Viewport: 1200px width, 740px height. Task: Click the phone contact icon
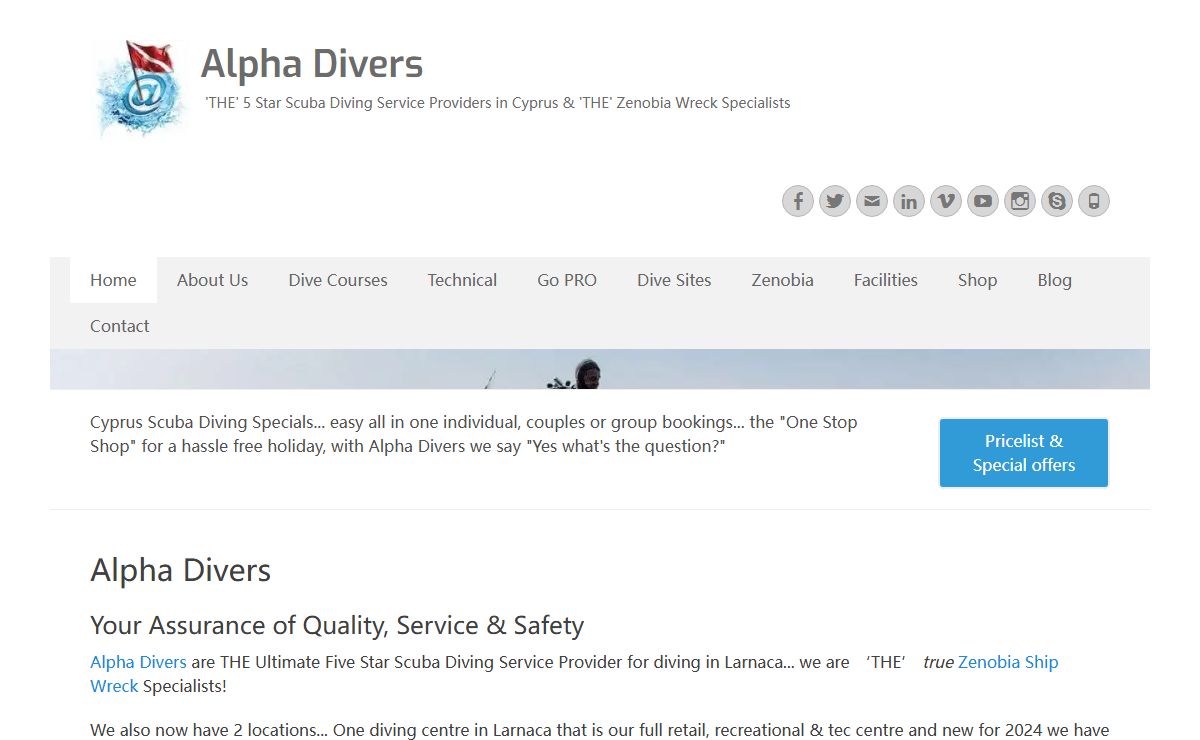tap(1094, 201)
